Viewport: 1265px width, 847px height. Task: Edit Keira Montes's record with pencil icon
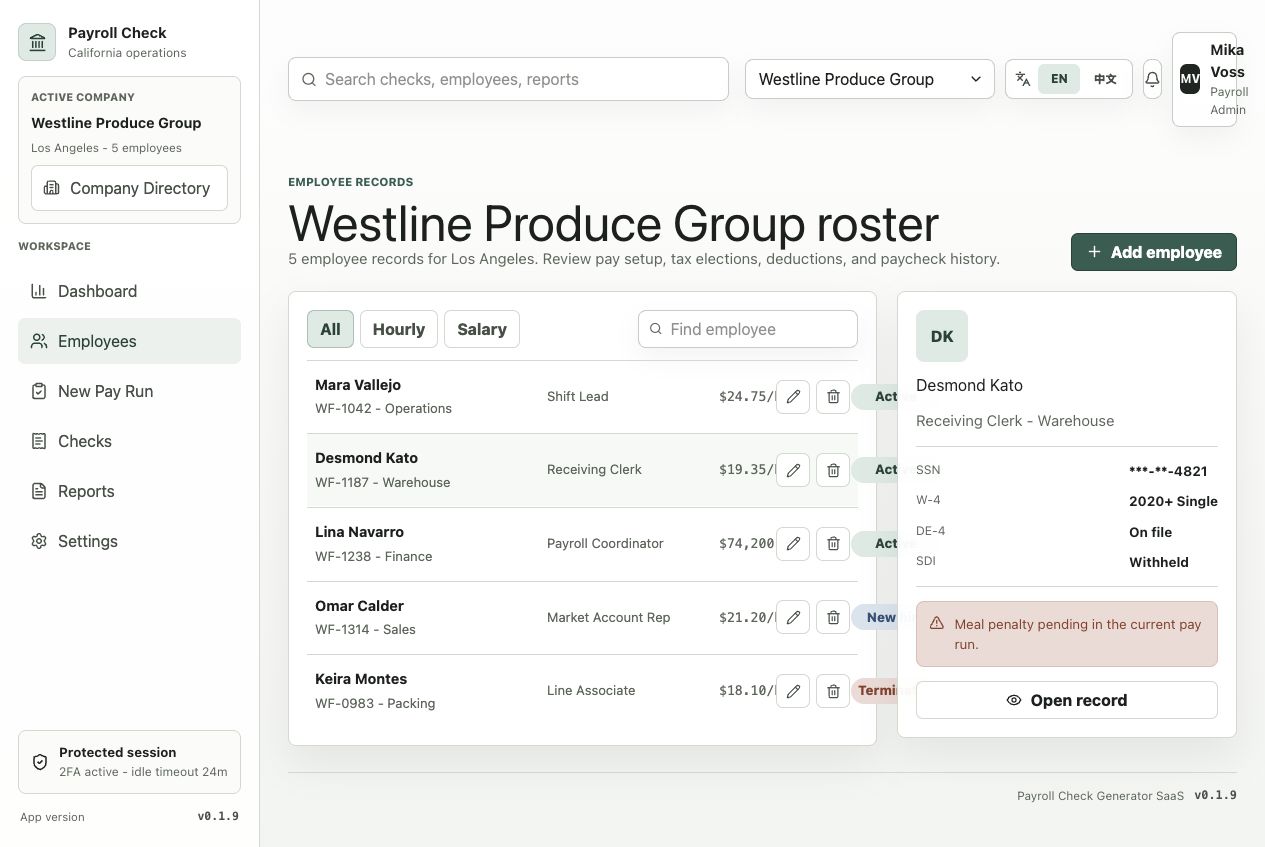(793, 691)
